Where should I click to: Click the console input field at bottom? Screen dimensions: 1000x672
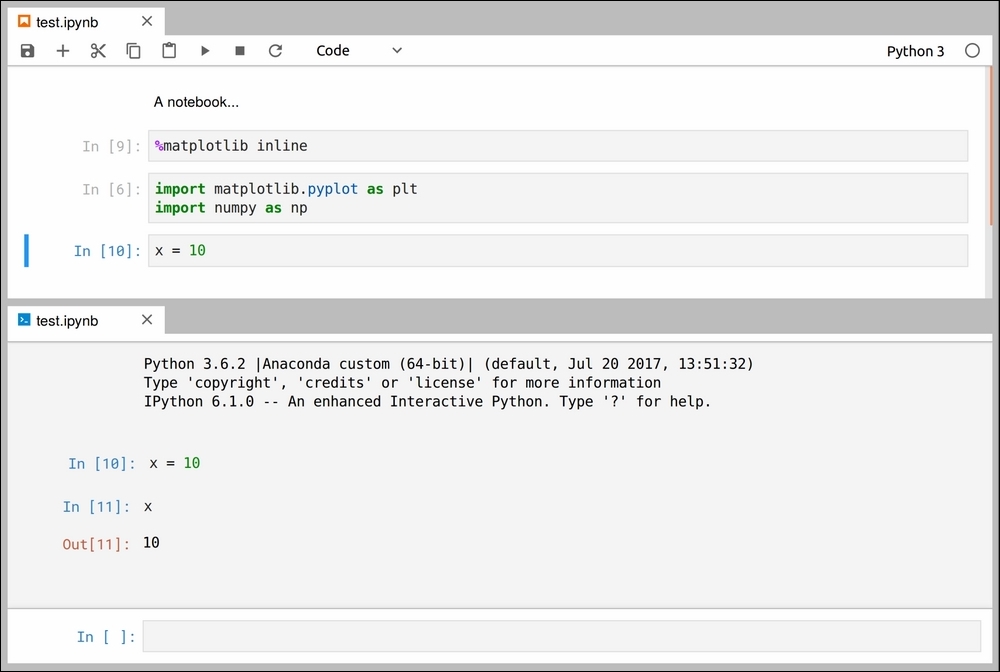click(x=561, y=636)
